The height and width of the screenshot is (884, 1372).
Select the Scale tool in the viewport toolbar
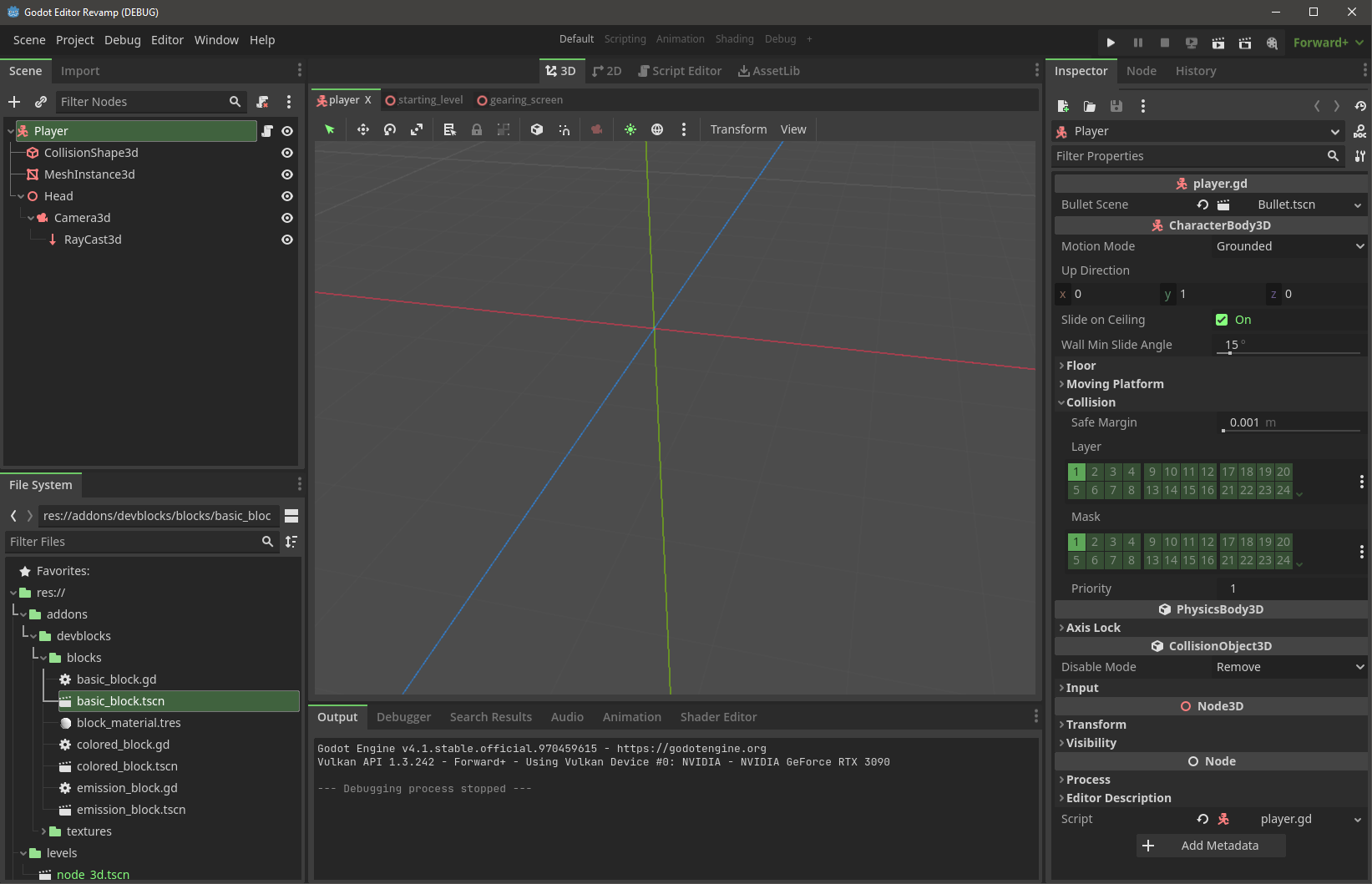416,129
